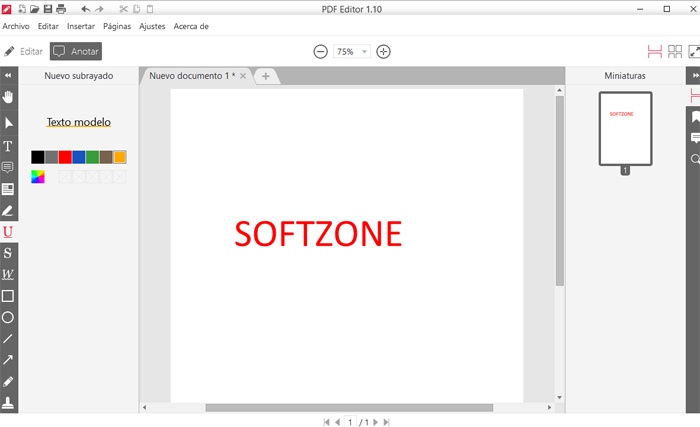Select the Strikethrough S tool
700x427 pixels.
tap(8, 253)
